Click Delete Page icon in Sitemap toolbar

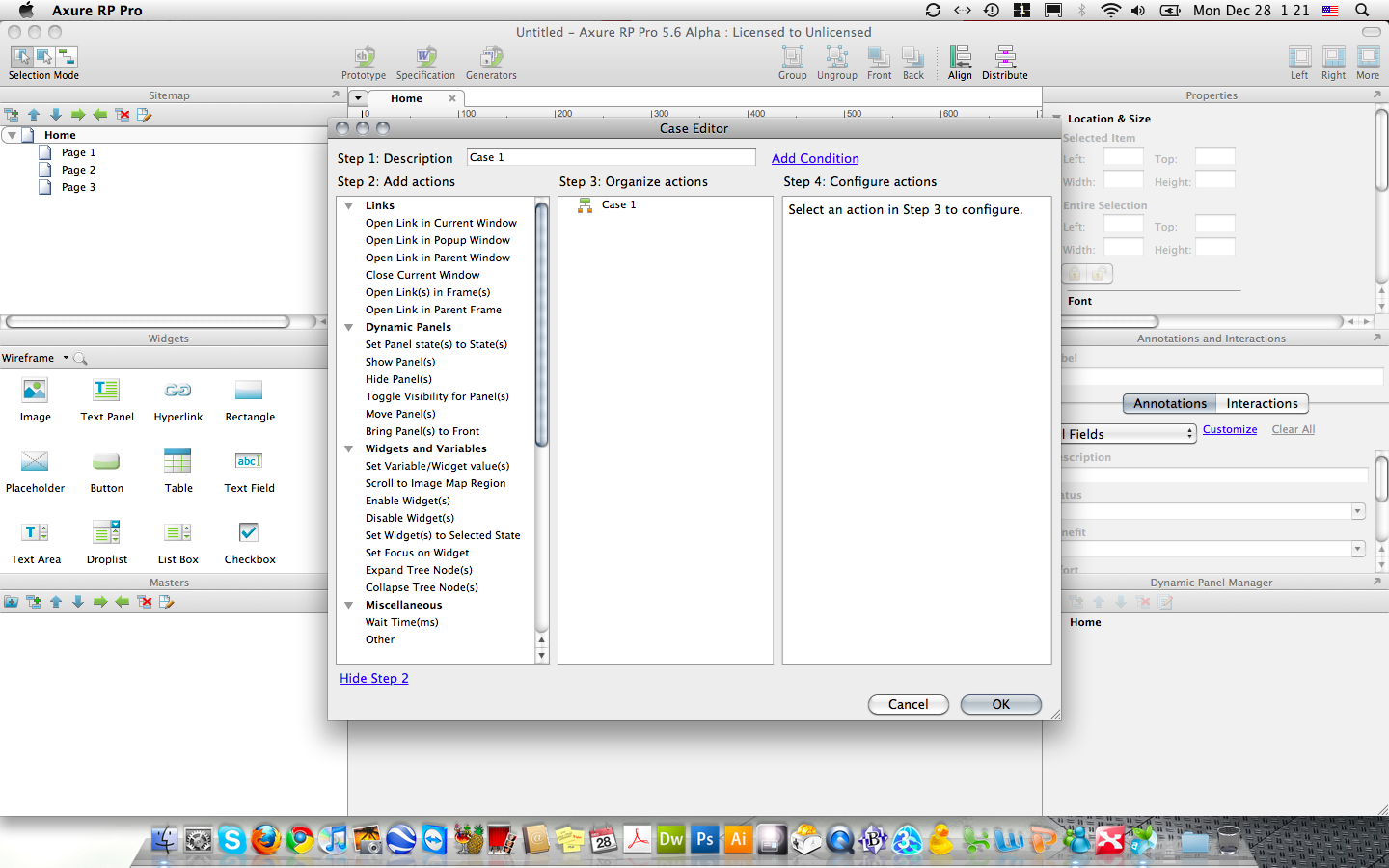123,115
